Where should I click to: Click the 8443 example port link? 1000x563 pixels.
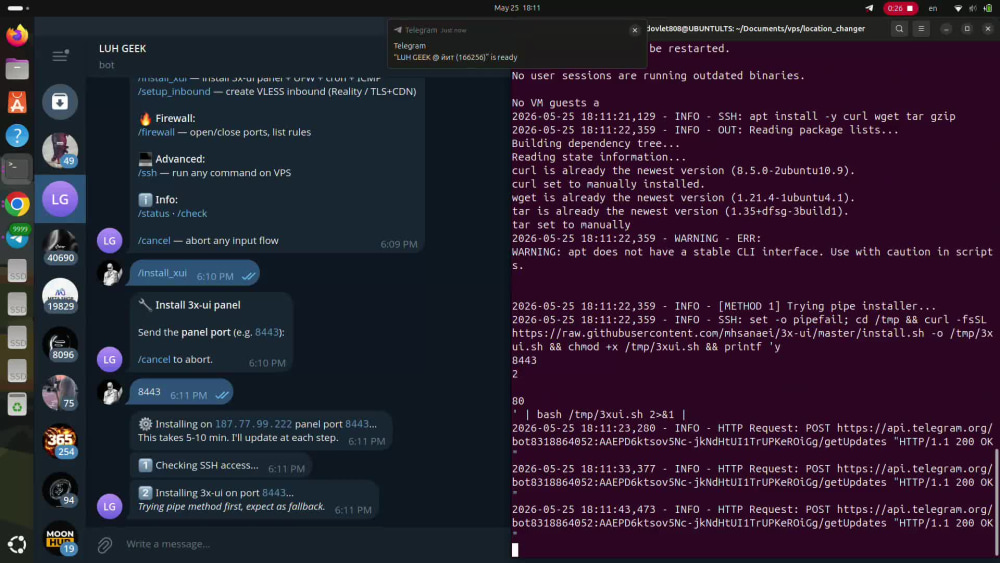[267, 332]
